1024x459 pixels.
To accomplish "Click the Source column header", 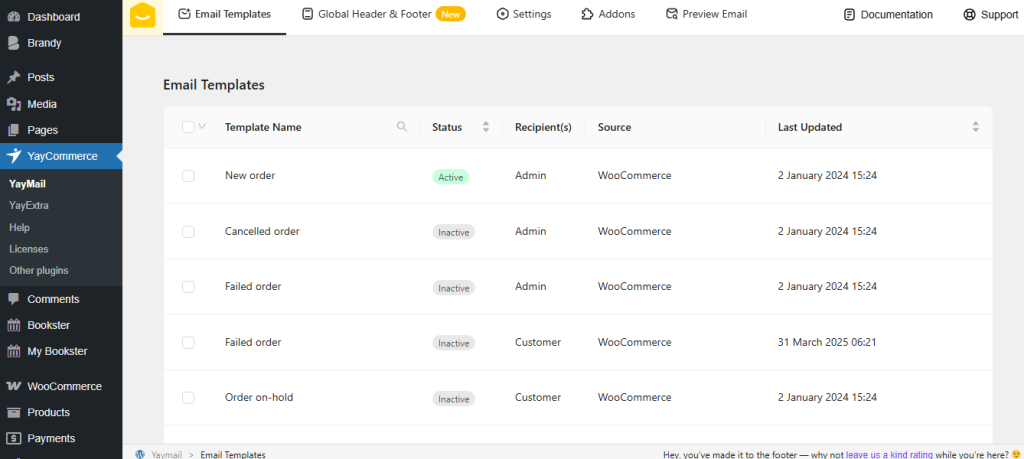I will [615, 127].
